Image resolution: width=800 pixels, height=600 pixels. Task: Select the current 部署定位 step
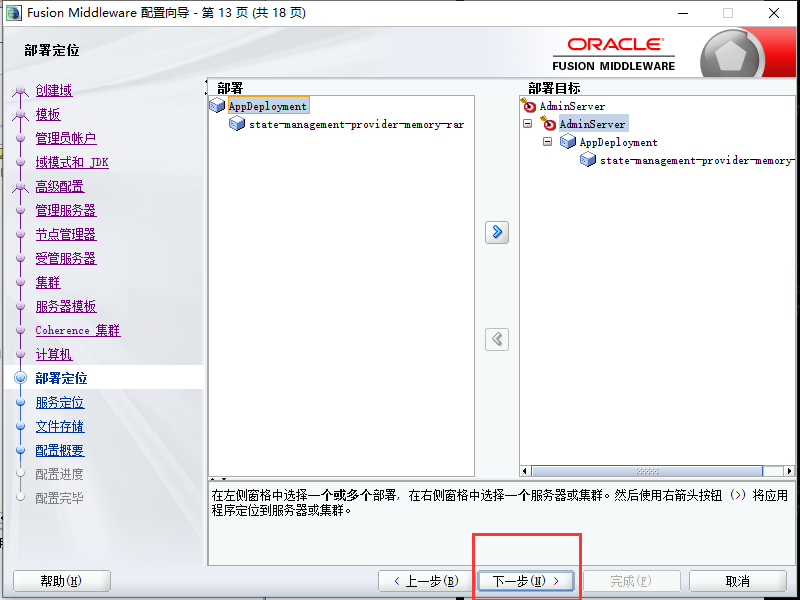(x=61, y=378)
